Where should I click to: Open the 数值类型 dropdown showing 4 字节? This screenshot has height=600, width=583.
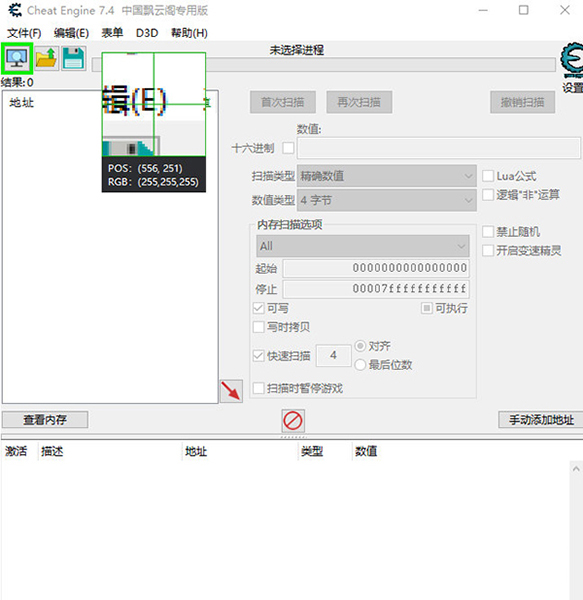click(387, 200)
